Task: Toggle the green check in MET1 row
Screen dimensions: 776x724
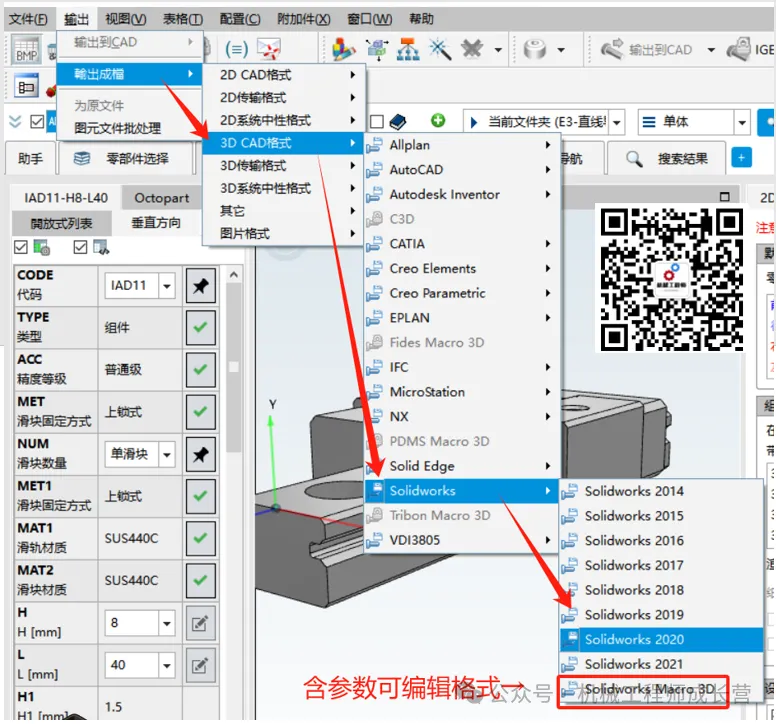Action: tap(200, 496)
